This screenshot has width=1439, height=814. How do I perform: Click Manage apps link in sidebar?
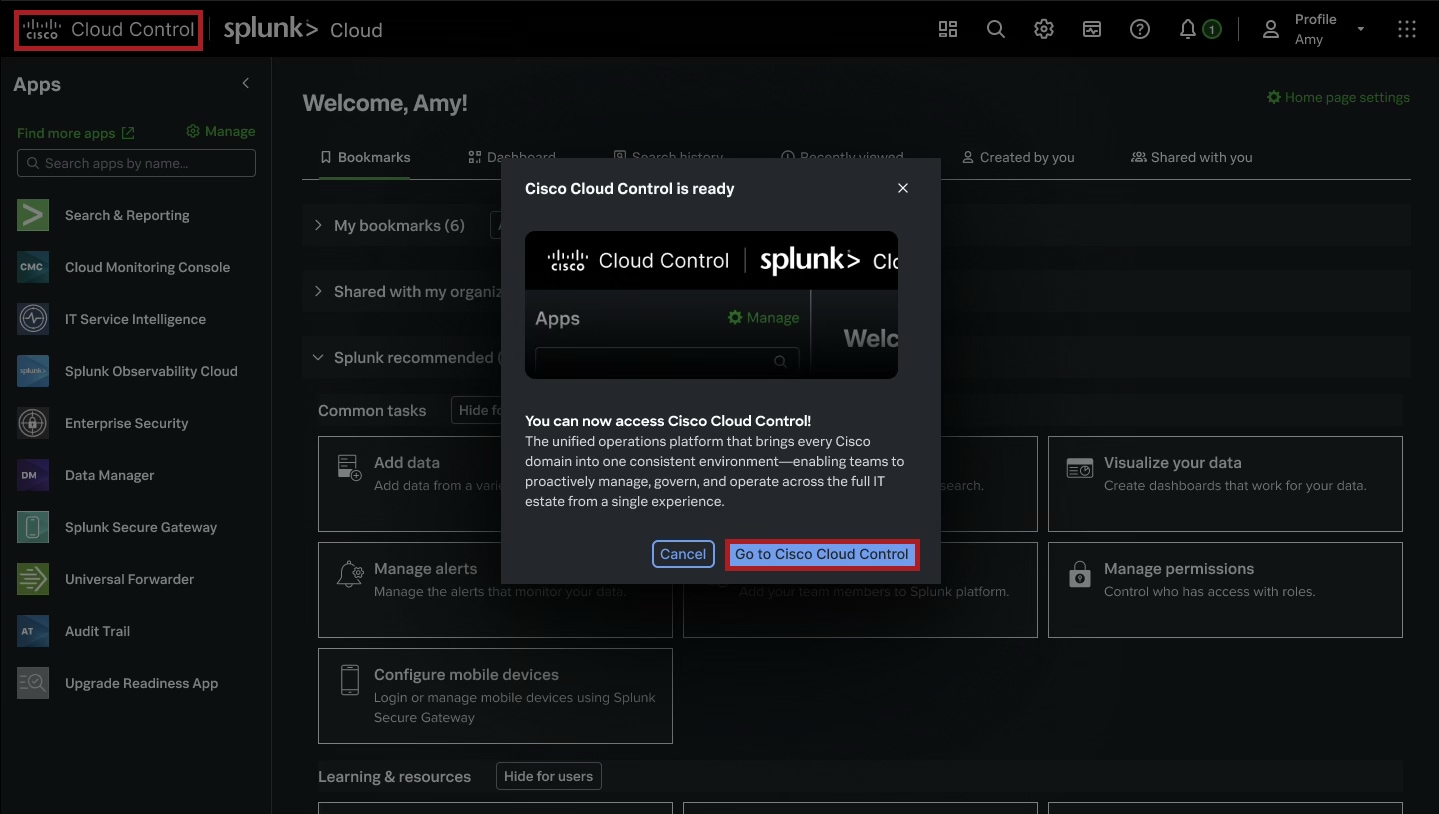tap(221, 131)
